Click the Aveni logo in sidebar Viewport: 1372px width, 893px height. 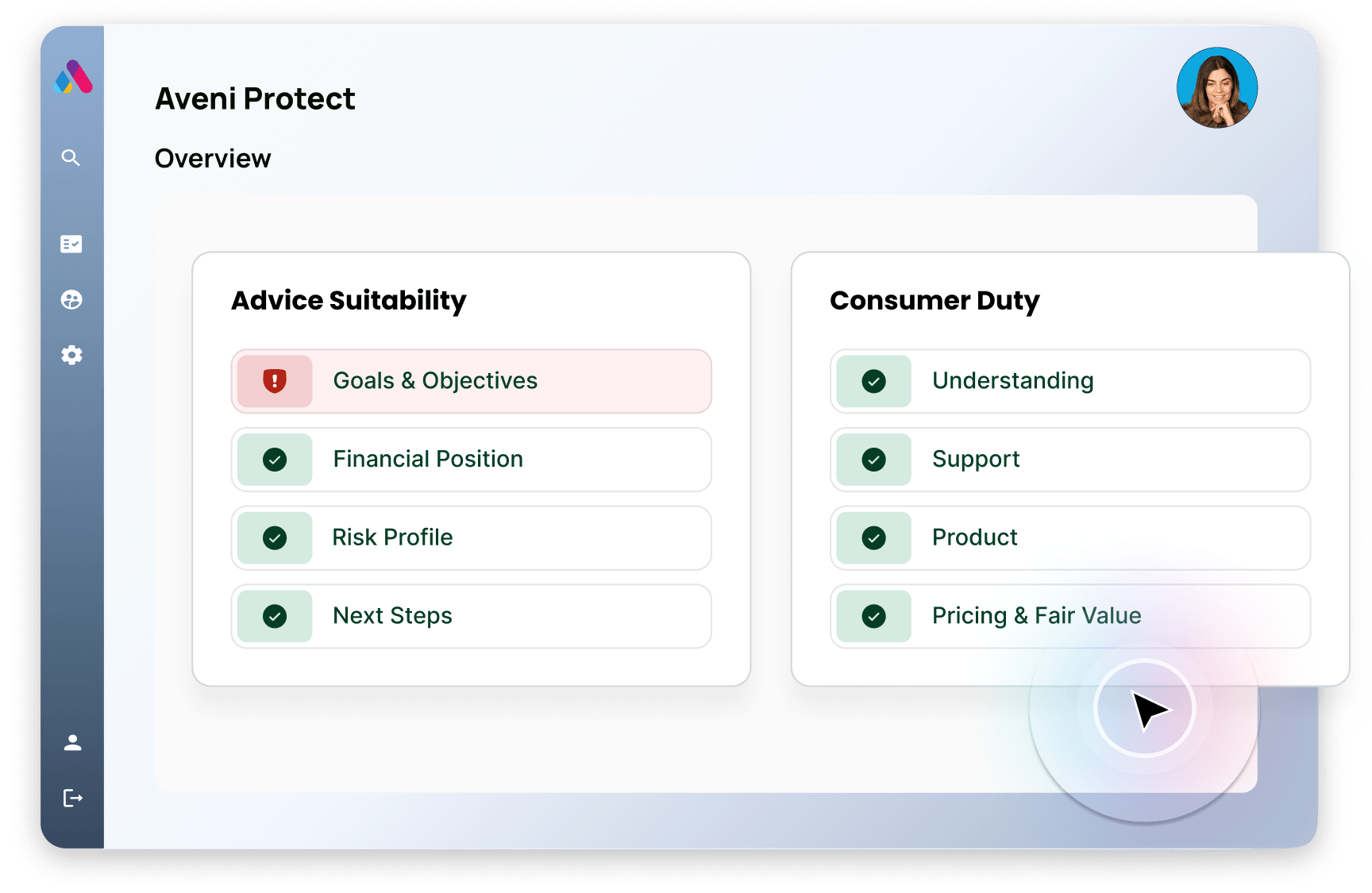73,77
